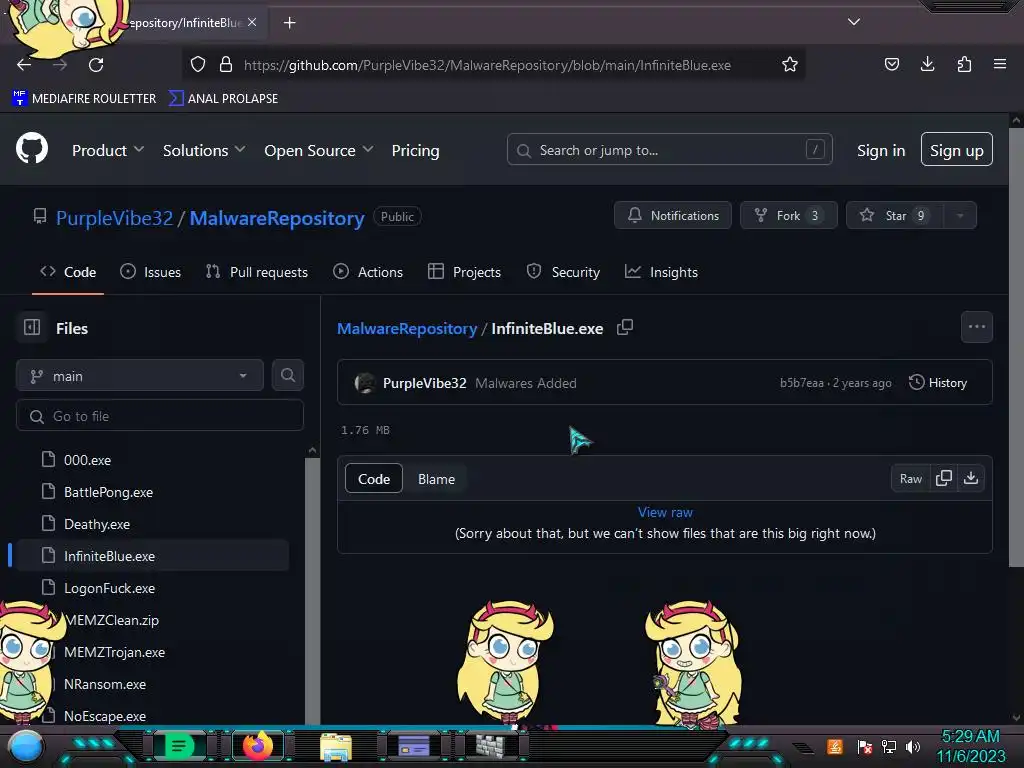The image size is (1024, 768).
Task: Switch to the Insights tab
Action: click(662, 272)
